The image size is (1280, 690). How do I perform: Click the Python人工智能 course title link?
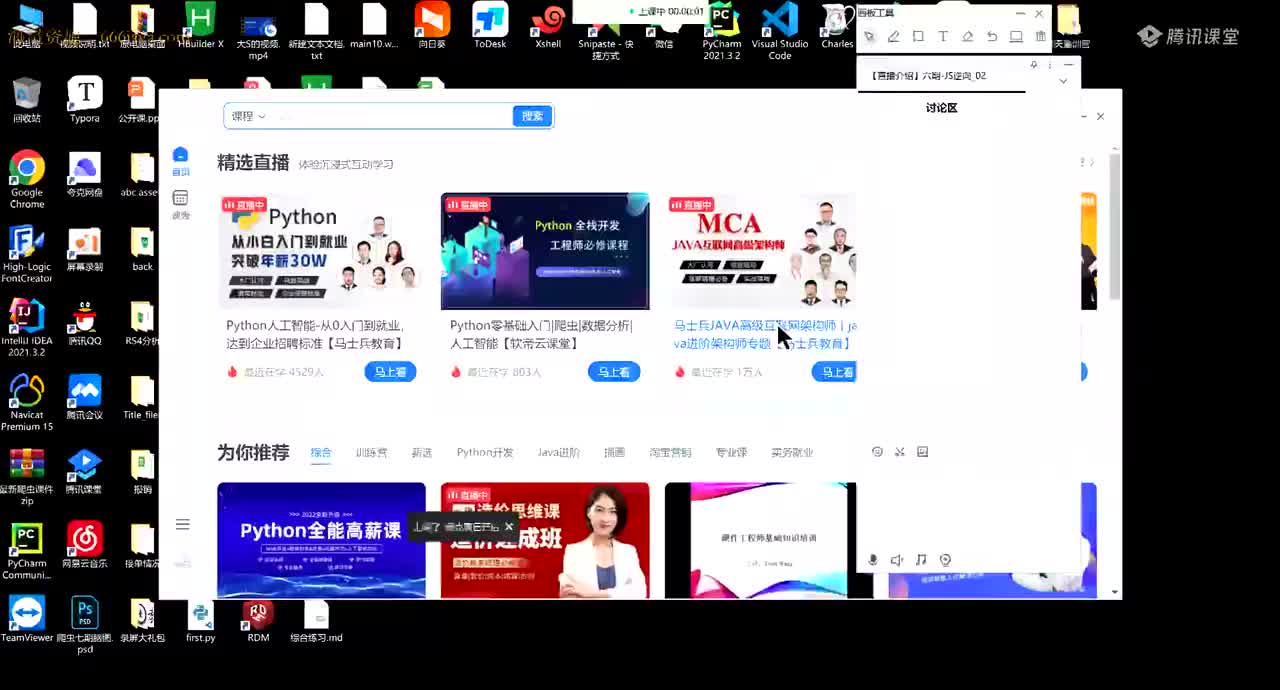tap(316, 334)
